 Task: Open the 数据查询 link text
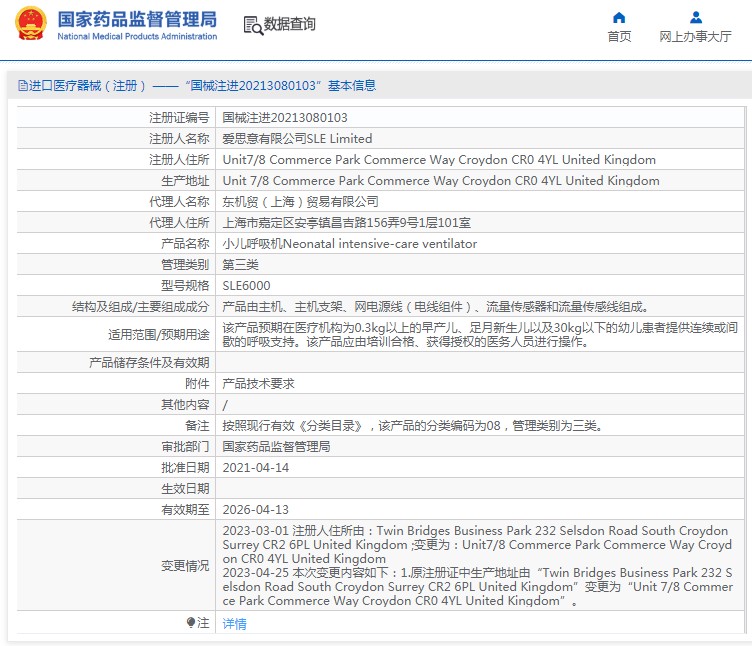coord(289,25)
